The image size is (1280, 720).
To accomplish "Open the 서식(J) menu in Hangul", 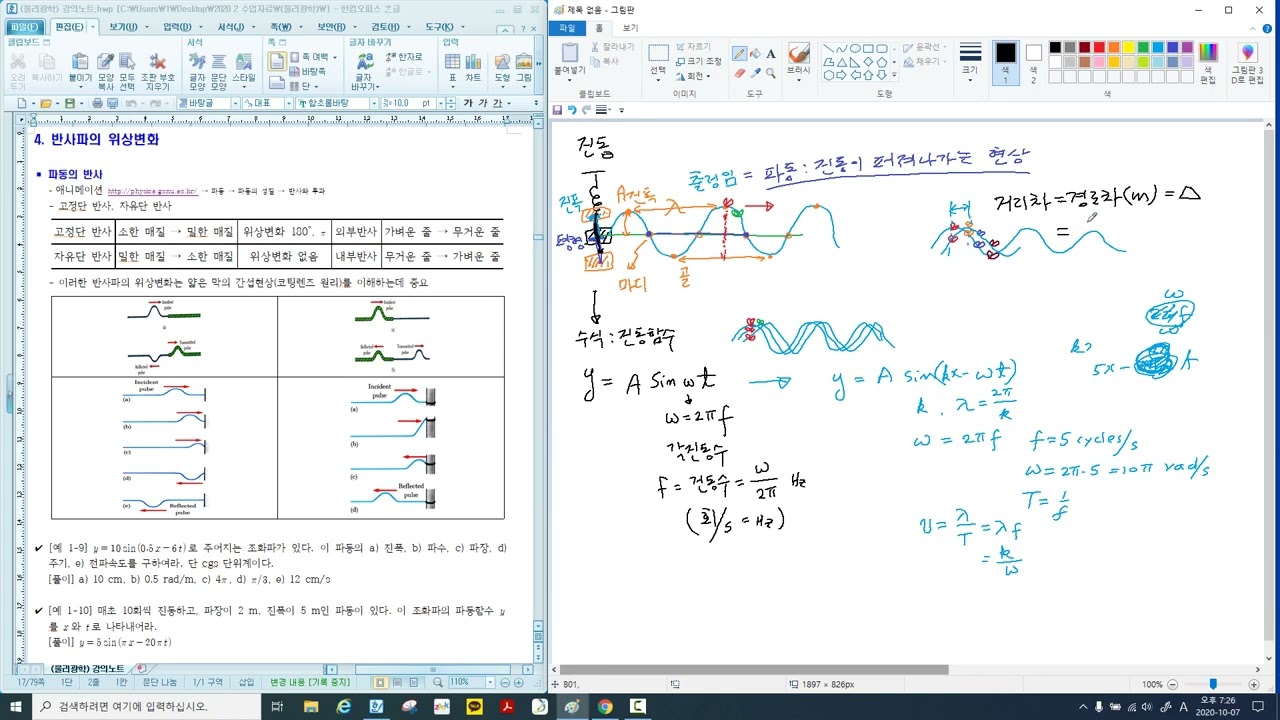I will pyautogui.click(x=232, y=27).
